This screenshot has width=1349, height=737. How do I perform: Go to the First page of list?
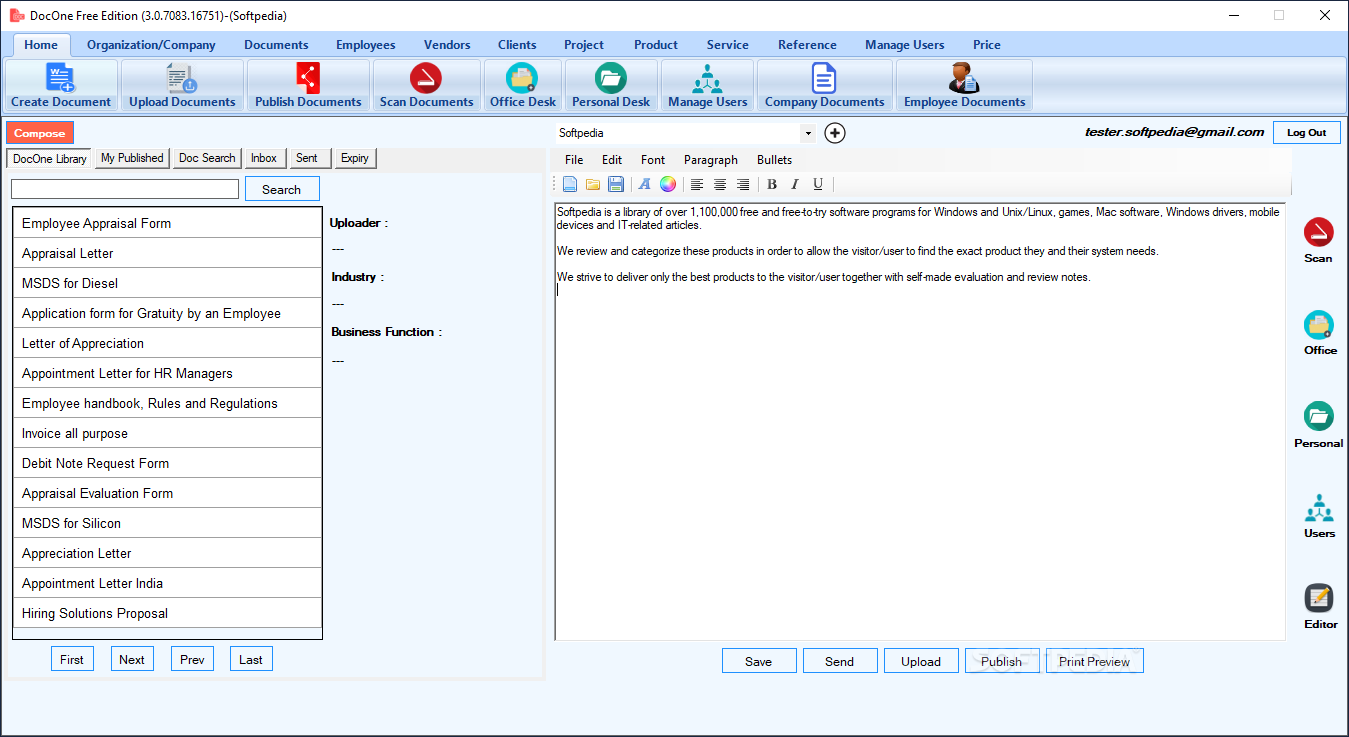(x=72, y=659)
